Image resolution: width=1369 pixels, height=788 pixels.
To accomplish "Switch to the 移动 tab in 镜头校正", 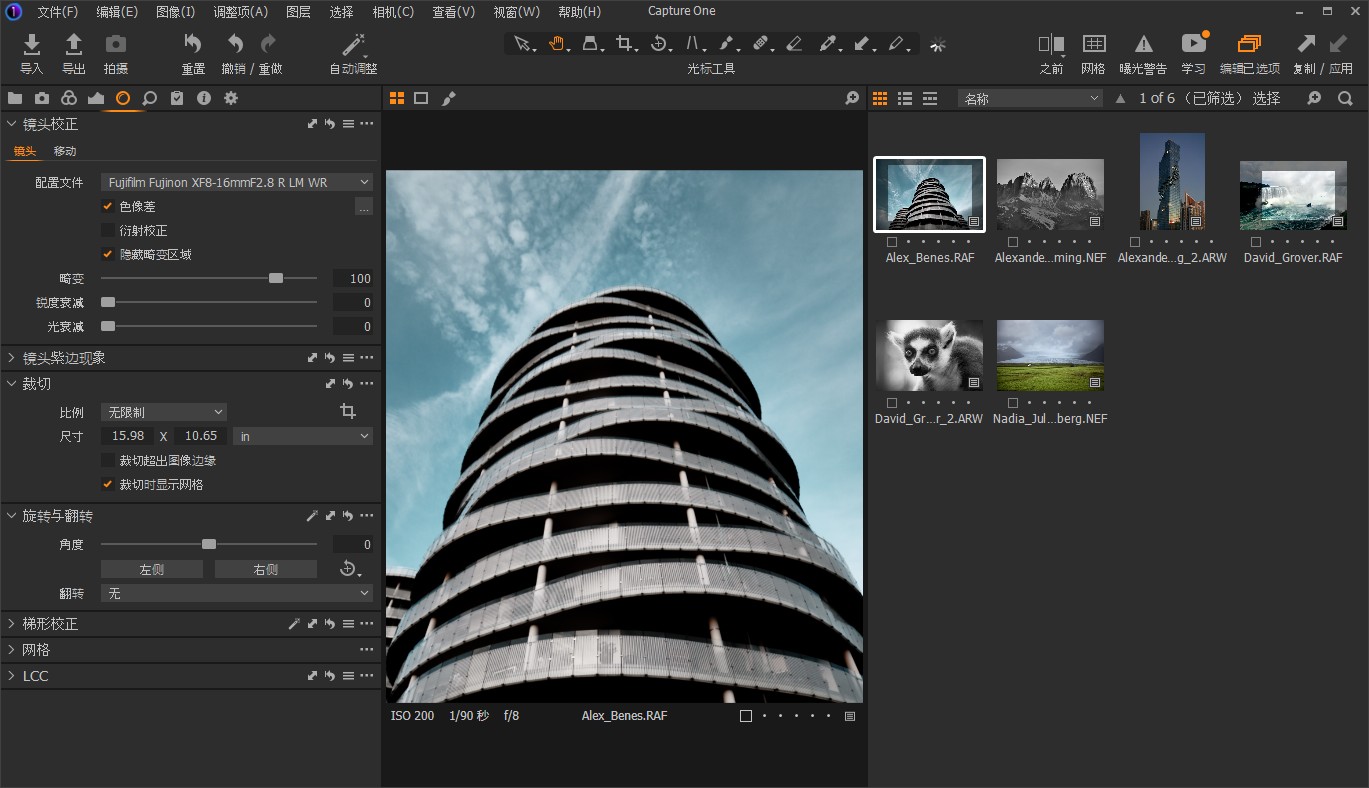I will click(64, 150).
